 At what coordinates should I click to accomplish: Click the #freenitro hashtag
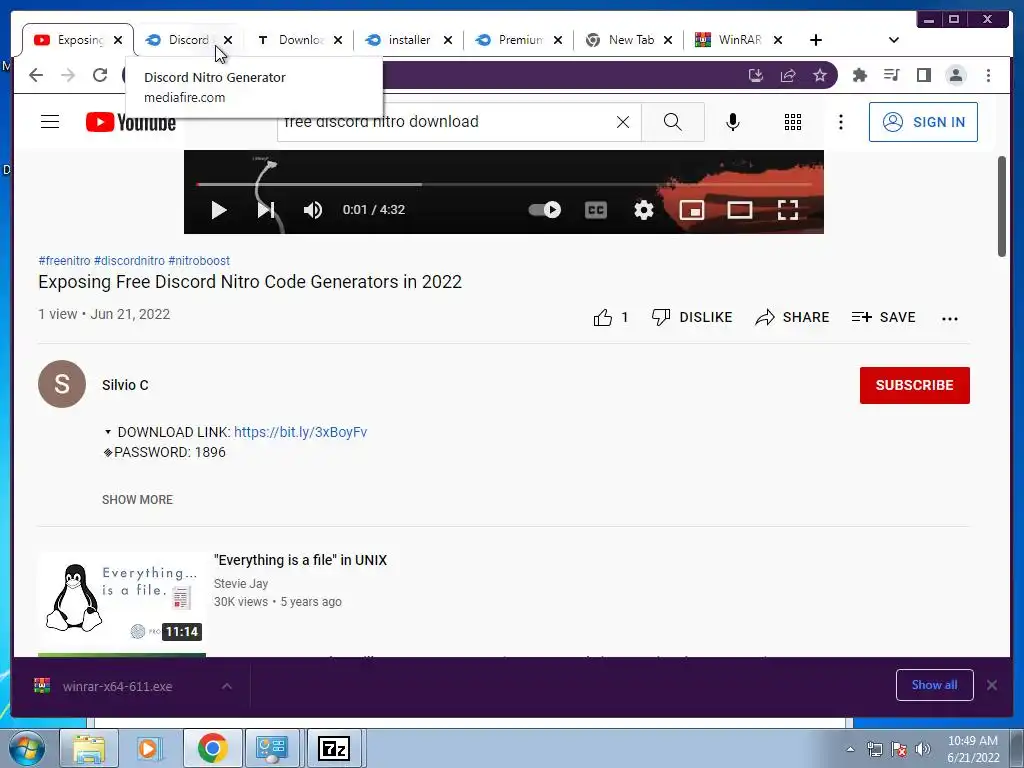coord(64,261)
